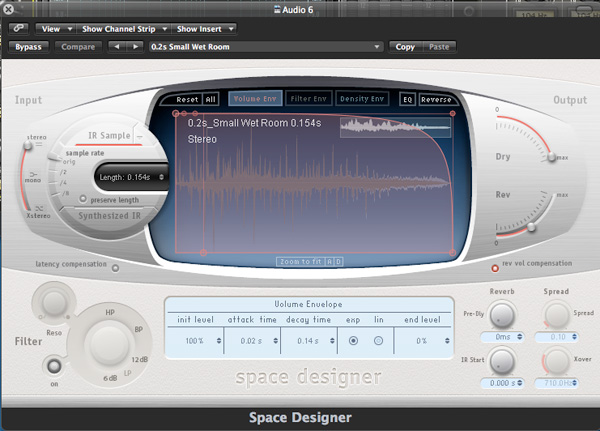Viewport: 600px width, 431px height.
Task: Adjust the decay time 0.14 s stepper
Action: tap(332, 341)
